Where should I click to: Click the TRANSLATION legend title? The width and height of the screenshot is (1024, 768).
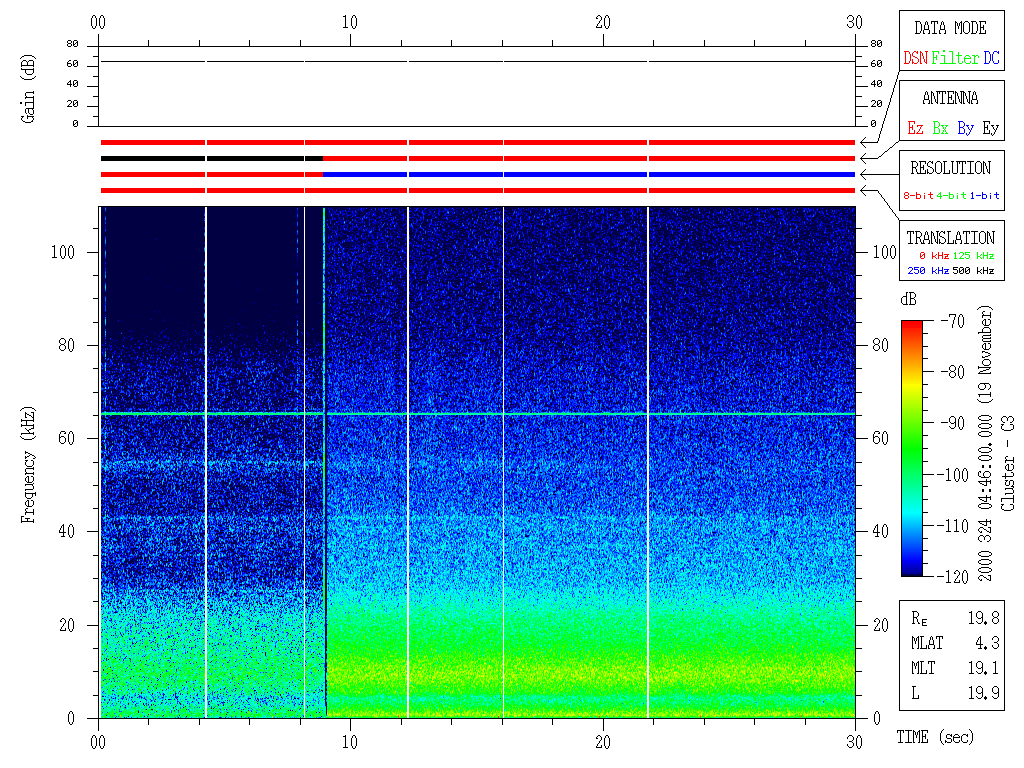coord(950,238)
